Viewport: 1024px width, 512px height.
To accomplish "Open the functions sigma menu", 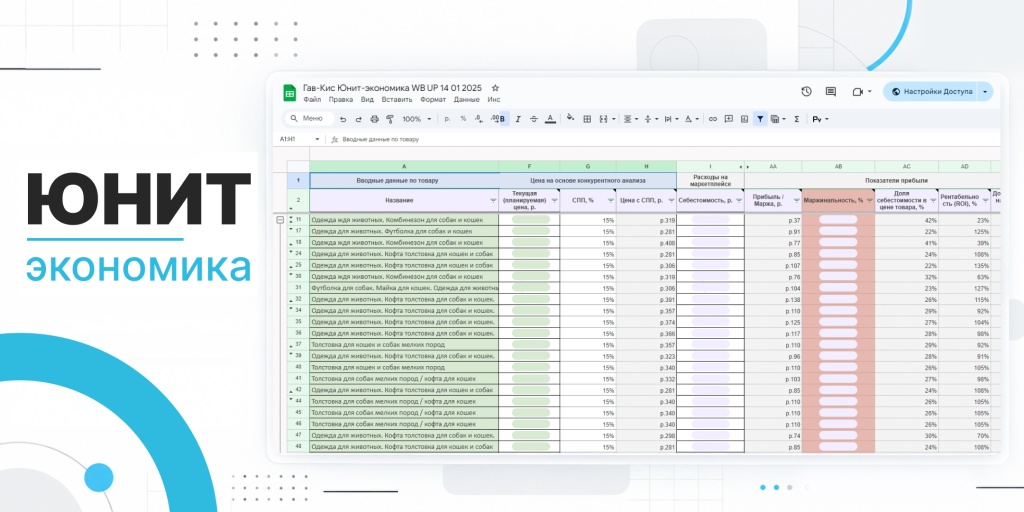I will click(796, 119).
